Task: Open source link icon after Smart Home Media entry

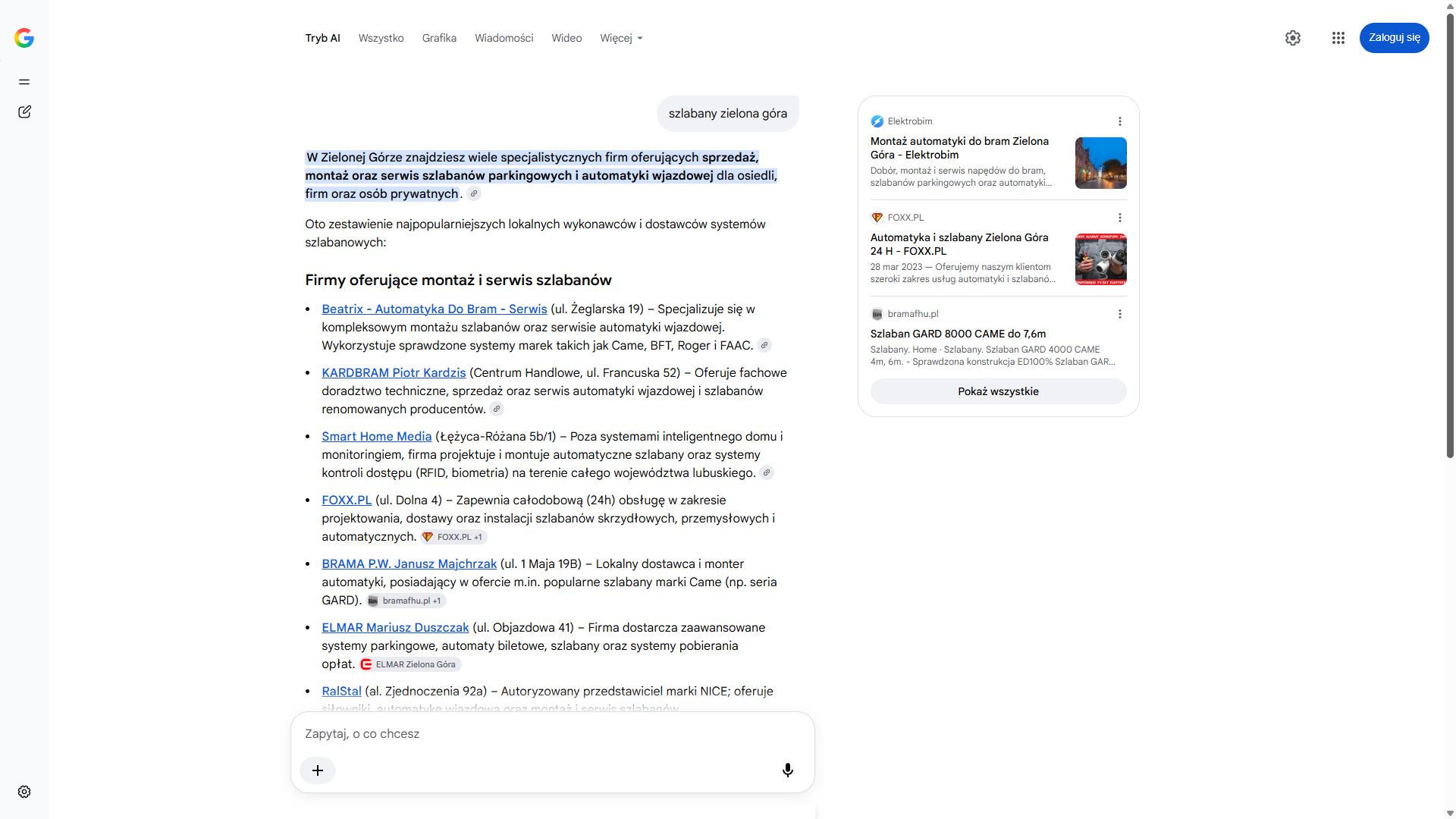Action: point(767,473)
